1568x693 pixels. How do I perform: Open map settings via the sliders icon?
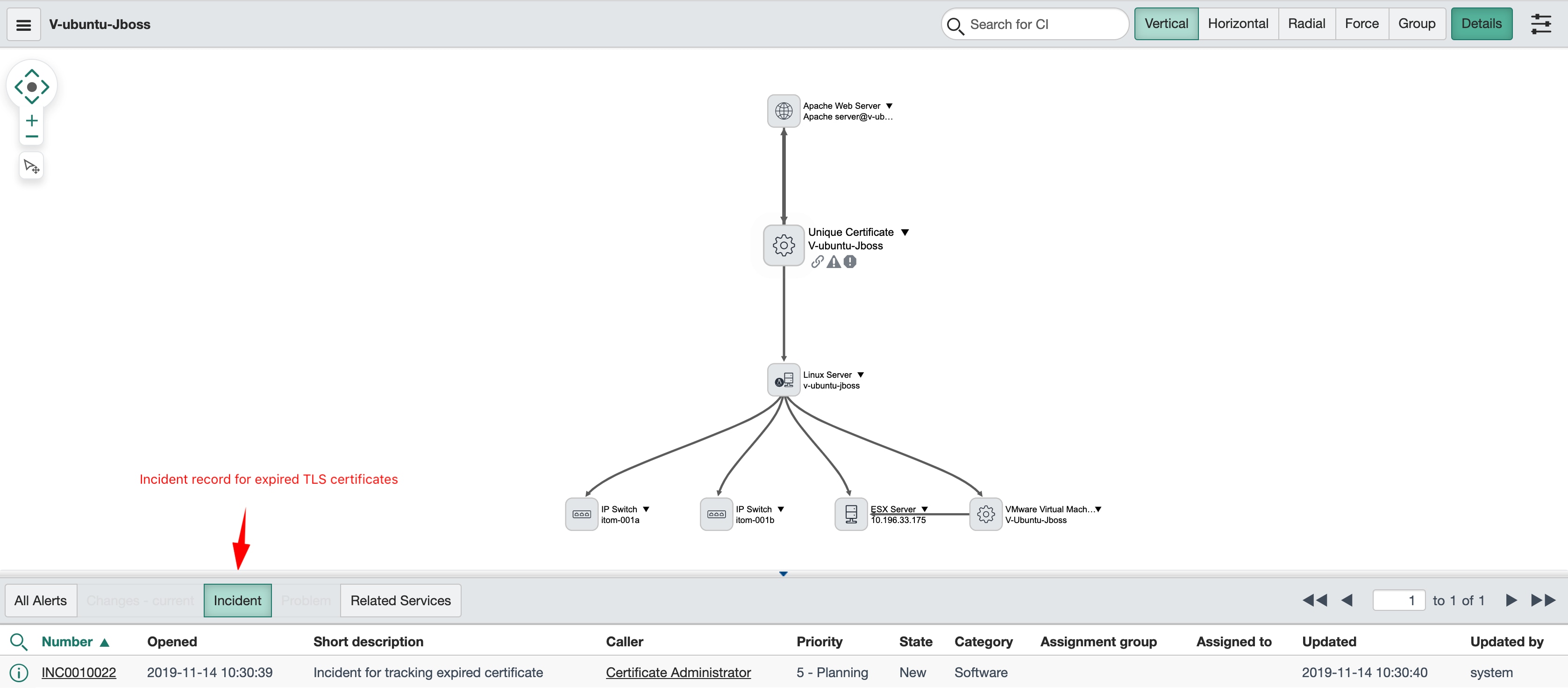point(1542,24)
